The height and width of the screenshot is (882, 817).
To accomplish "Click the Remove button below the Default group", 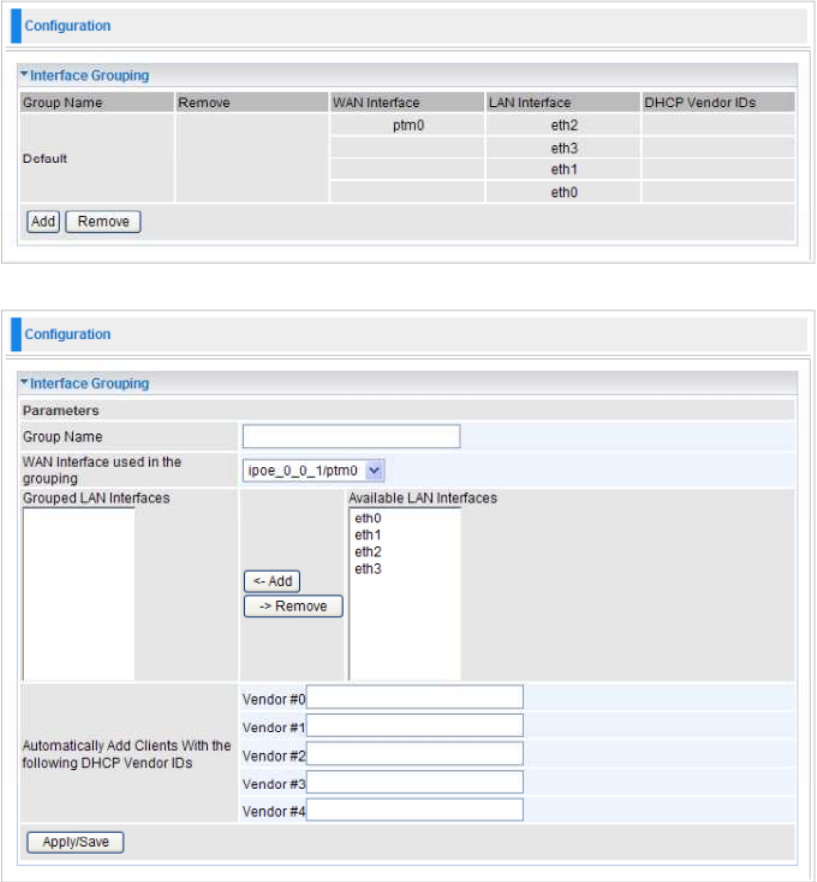I will 103,222.
